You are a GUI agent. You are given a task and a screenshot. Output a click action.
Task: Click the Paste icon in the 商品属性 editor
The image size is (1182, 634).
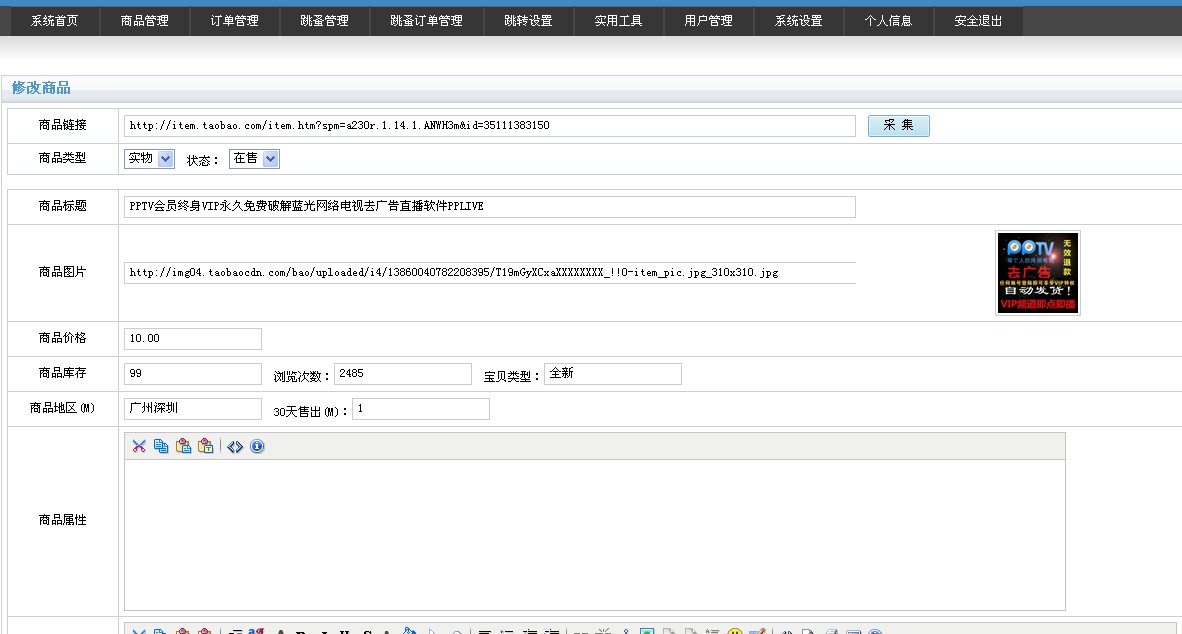(183, 446)
